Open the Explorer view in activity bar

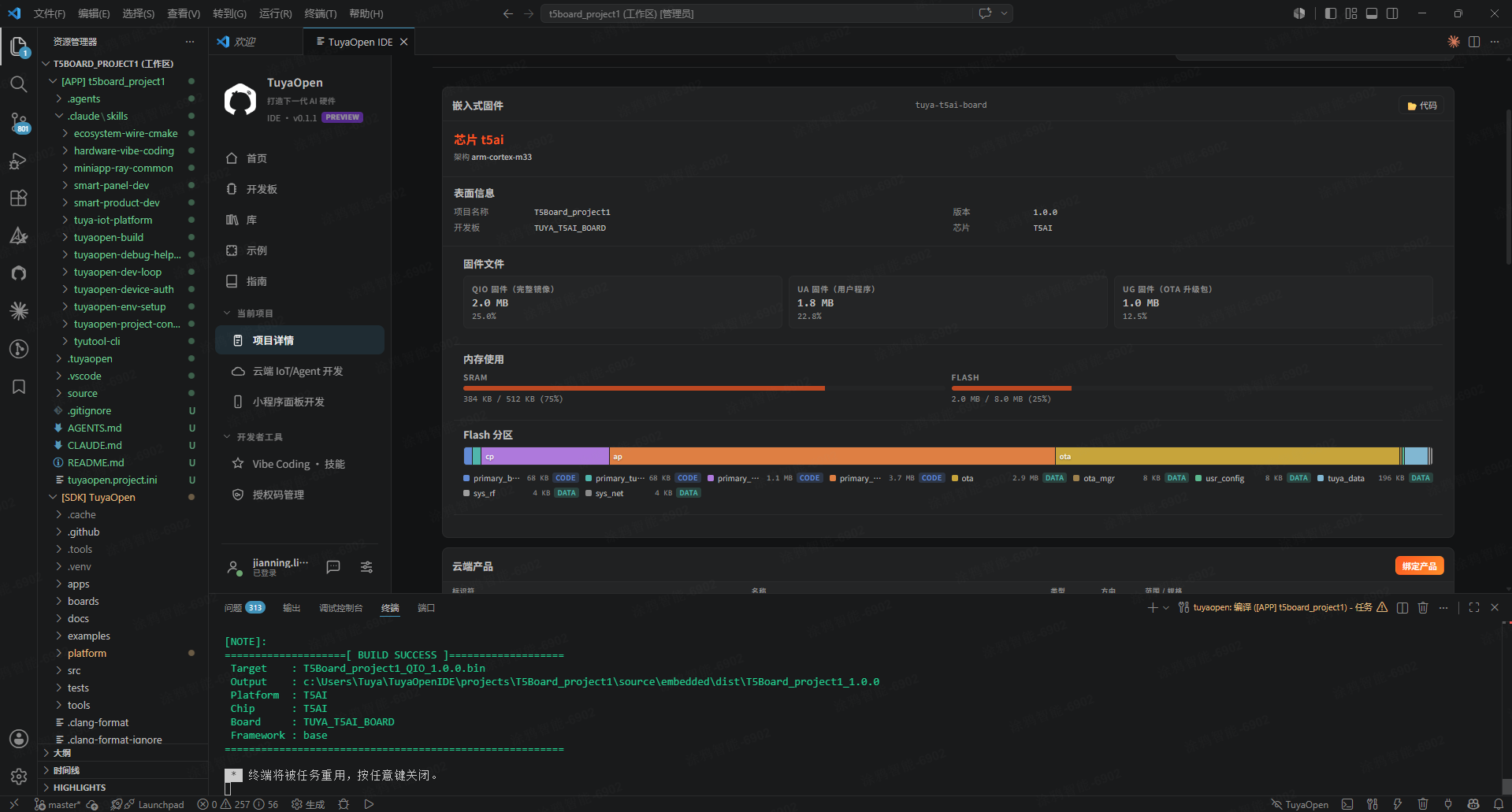tap(19, 46)
